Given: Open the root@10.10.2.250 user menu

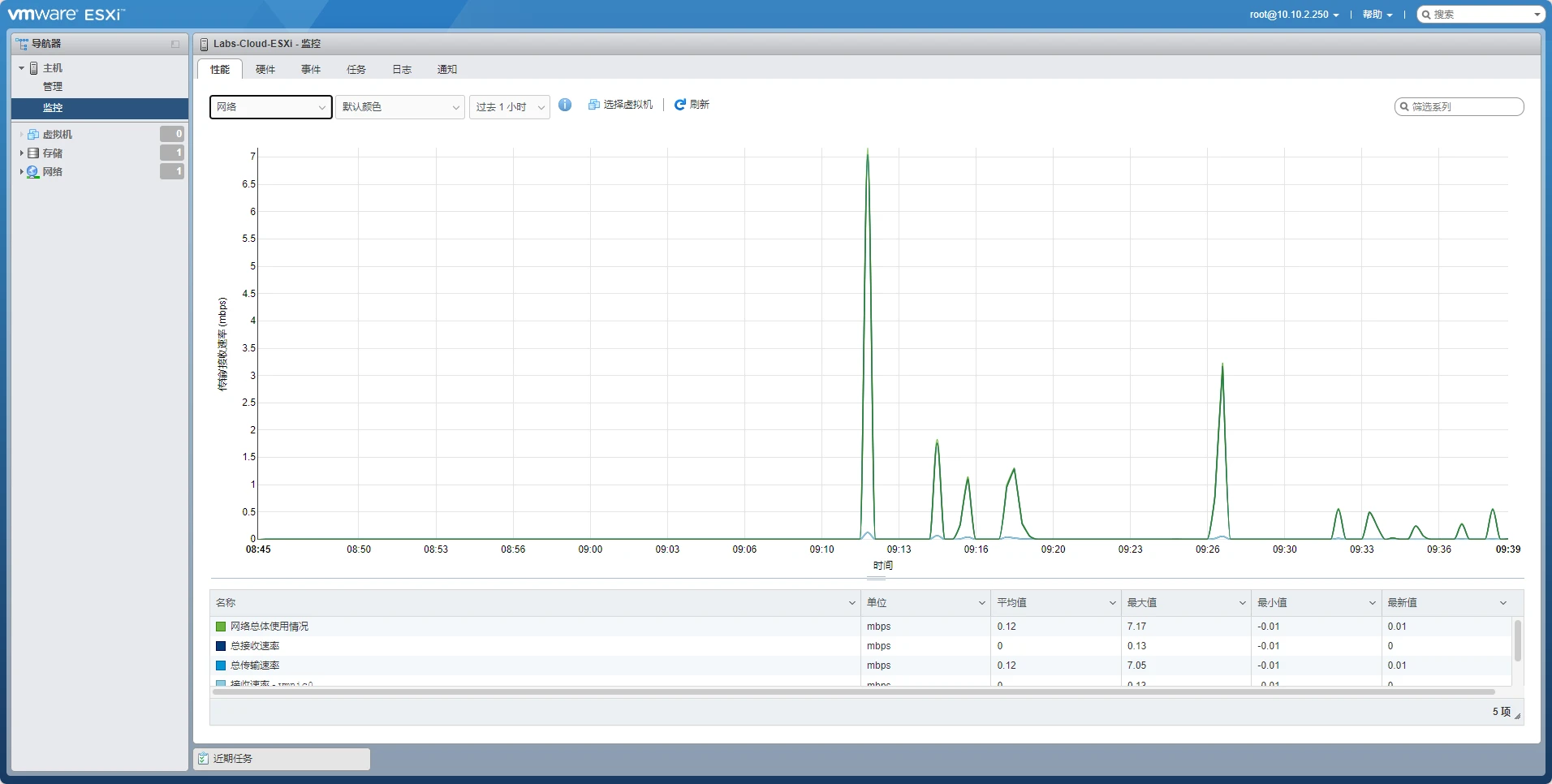Looking at the screenshot, I should (x=1294, y=15).
